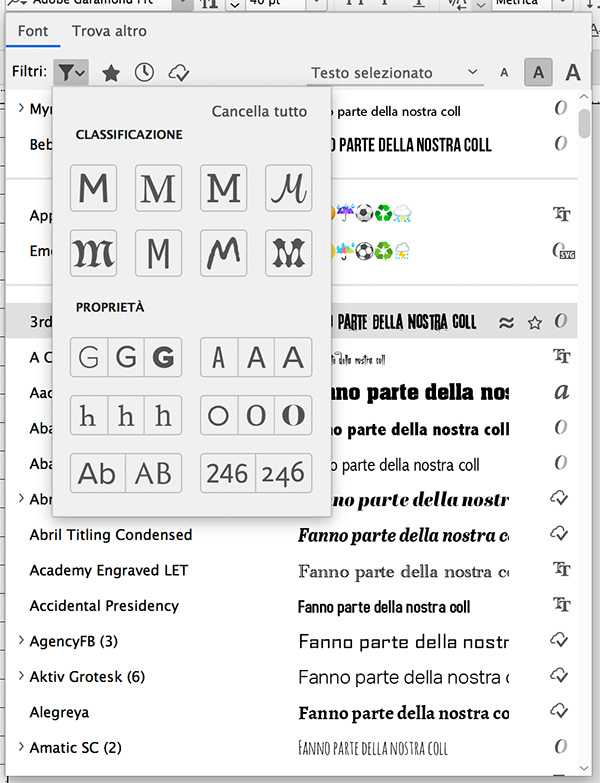Select medium width A property
This screenshot has height=783, width=600.
[x=256, y=357]
